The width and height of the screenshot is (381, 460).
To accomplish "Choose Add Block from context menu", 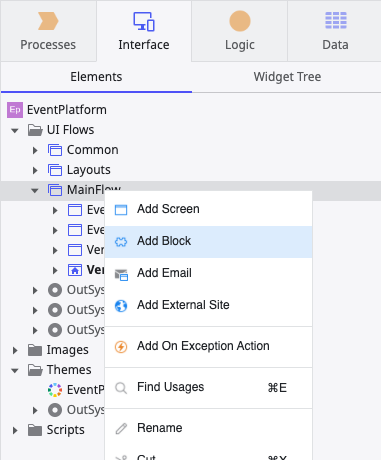I will [x=208, y=241].
